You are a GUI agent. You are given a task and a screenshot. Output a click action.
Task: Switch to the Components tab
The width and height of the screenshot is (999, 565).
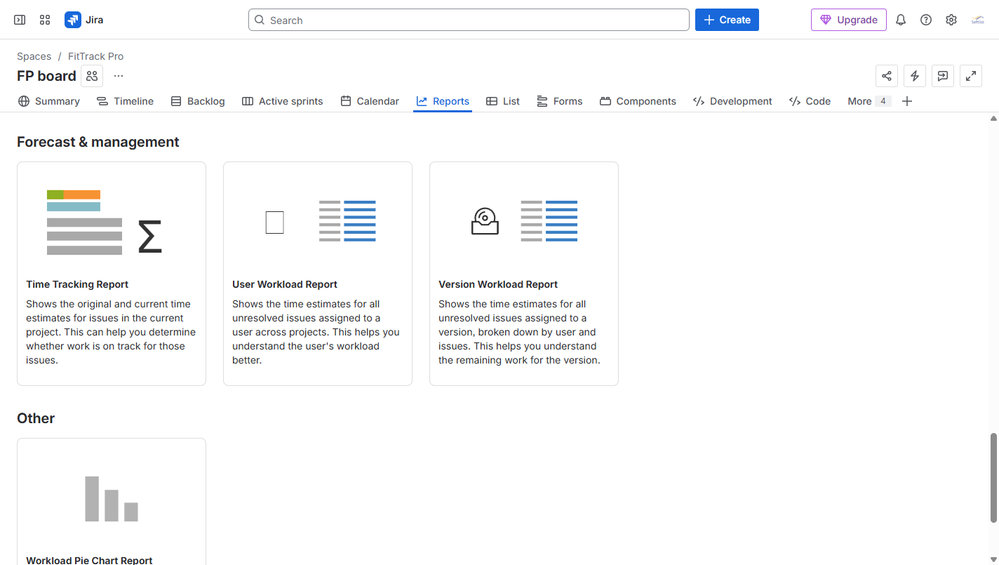[x=638, y=101]
